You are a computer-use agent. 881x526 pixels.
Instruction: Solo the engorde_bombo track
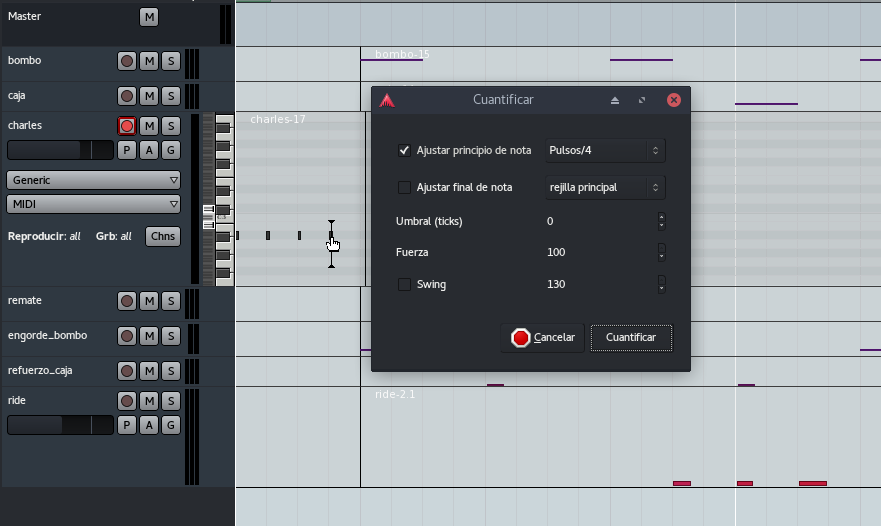pos(171,336)
